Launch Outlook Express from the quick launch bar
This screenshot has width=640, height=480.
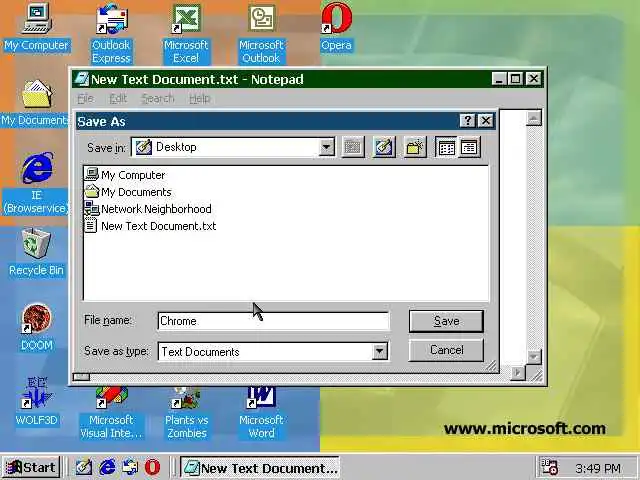130,467
